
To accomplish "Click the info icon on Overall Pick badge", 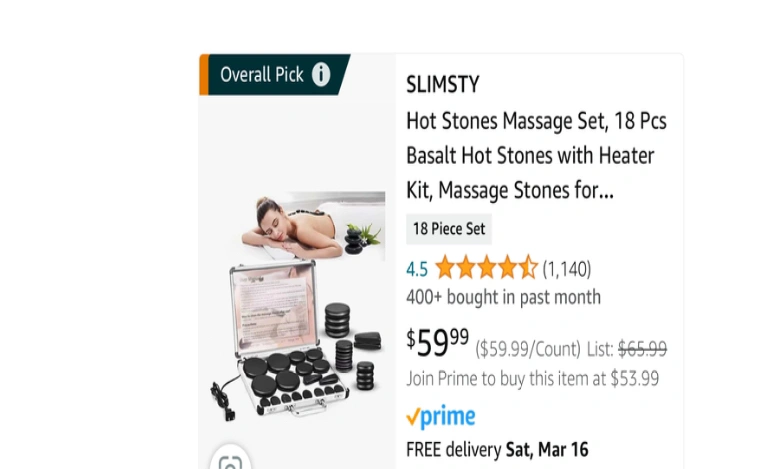I will click(321, 75).
